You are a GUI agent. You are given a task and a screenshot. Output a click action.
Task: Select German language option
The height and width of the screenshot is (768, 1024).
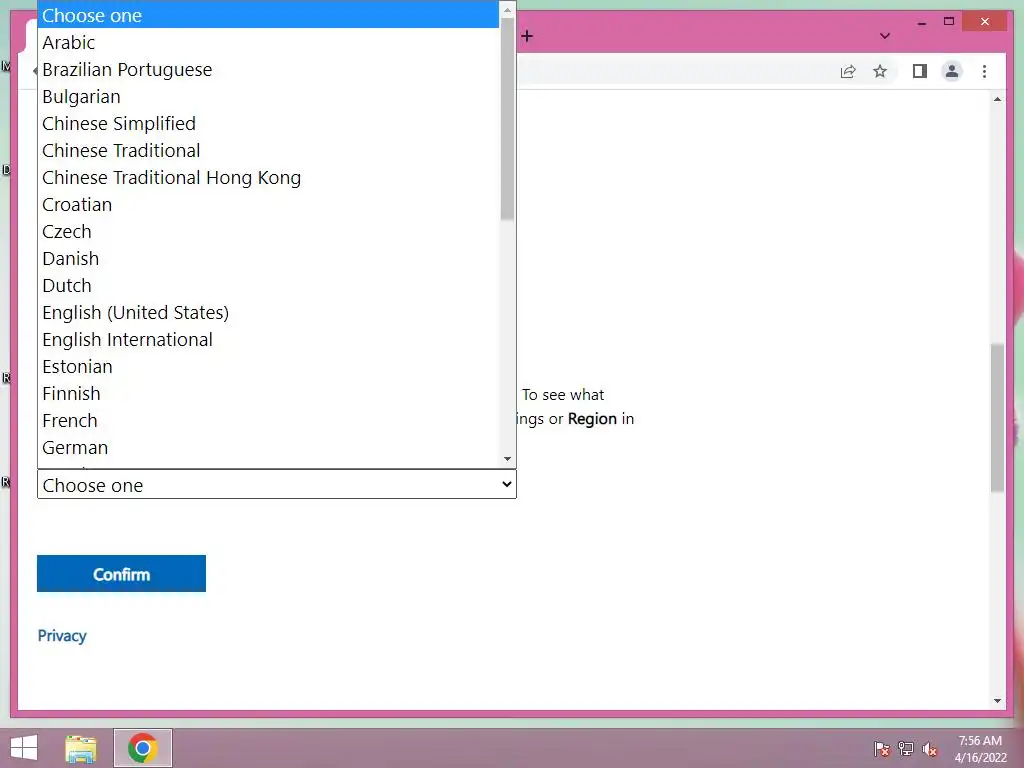(268, 447)
